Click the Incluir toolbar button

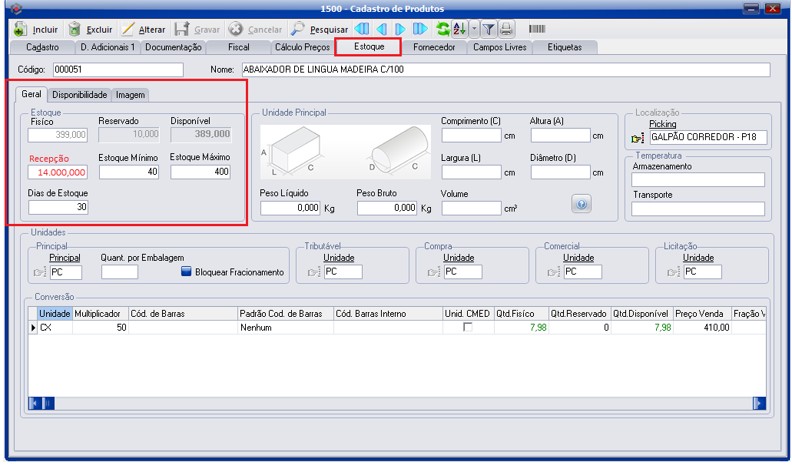(36, 30)
